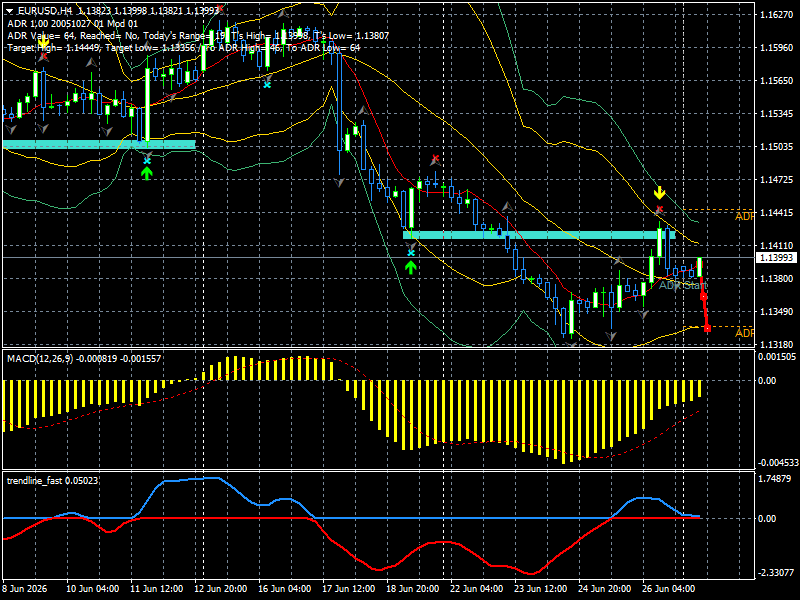Viewport: 800px width, 600px height.
Task: Click price level 1.15035 on the axis
Action: tap(777, 146)
